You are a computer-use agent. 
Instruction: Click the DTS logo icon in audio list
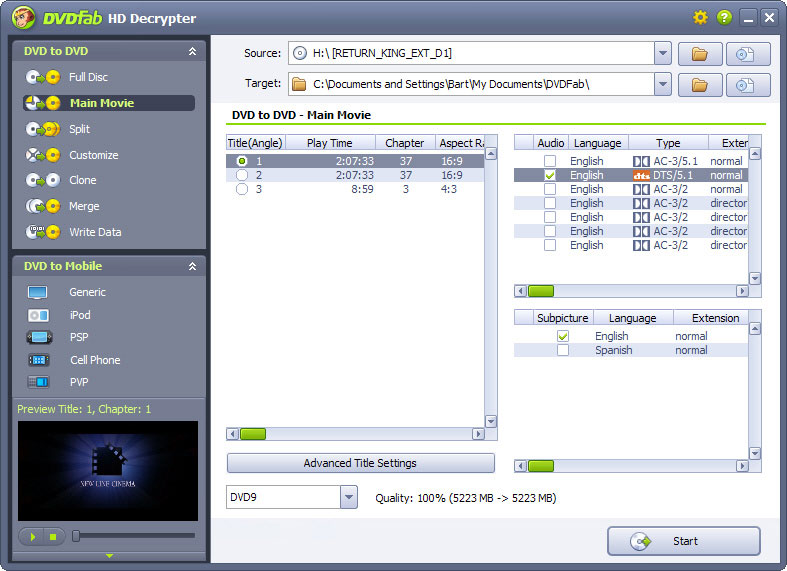(641, 176)
